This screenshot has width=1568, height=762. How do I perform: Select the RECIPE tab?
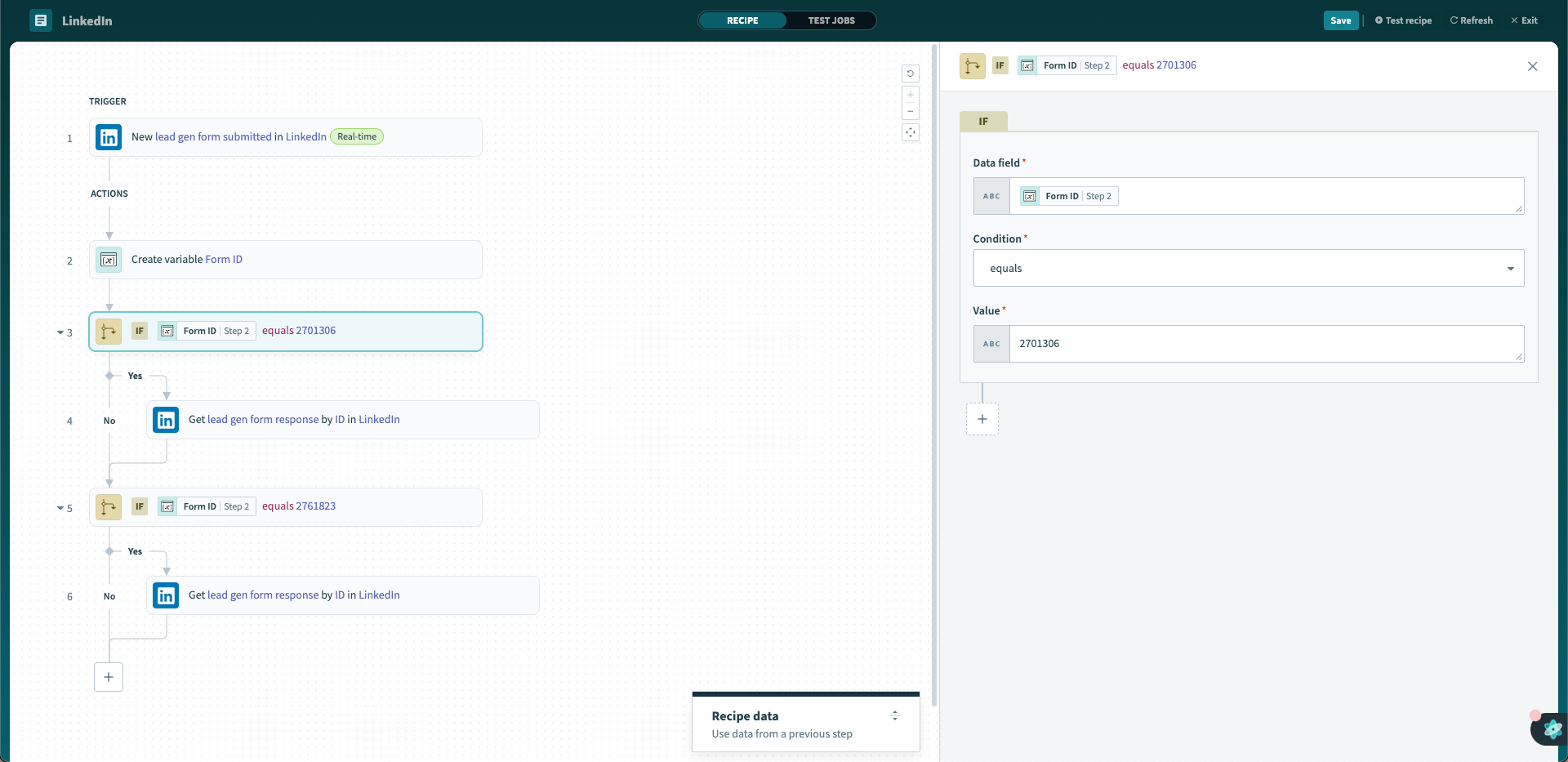(742, 20)
